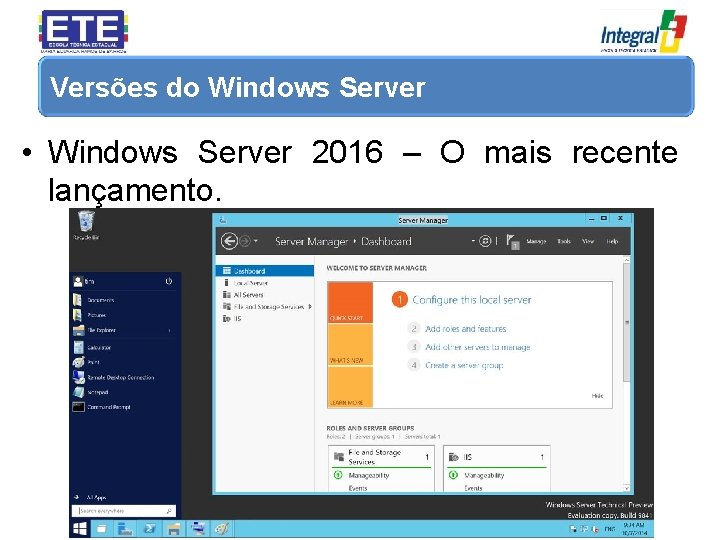Select Local Server in the sidebar
Image resolution: width=720 pixels, height=540 pixels.
click(265, 283)
